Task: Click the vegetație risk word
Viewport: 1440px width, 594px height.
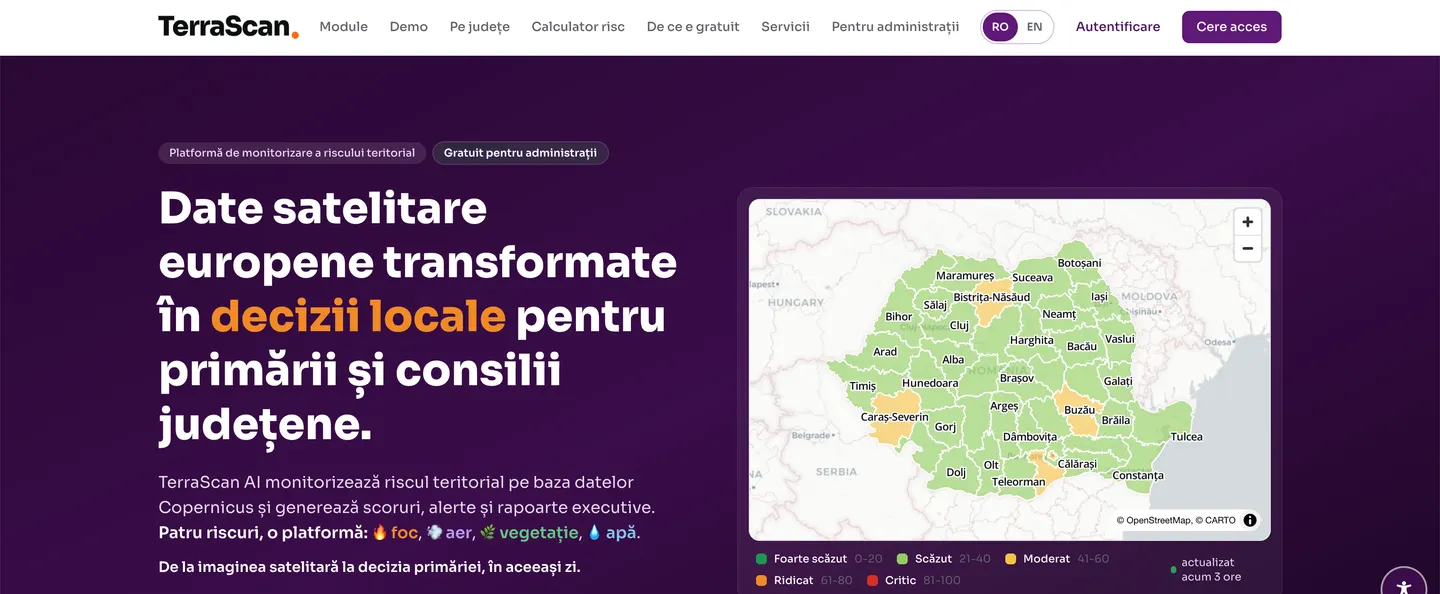Action: [539, 533]
